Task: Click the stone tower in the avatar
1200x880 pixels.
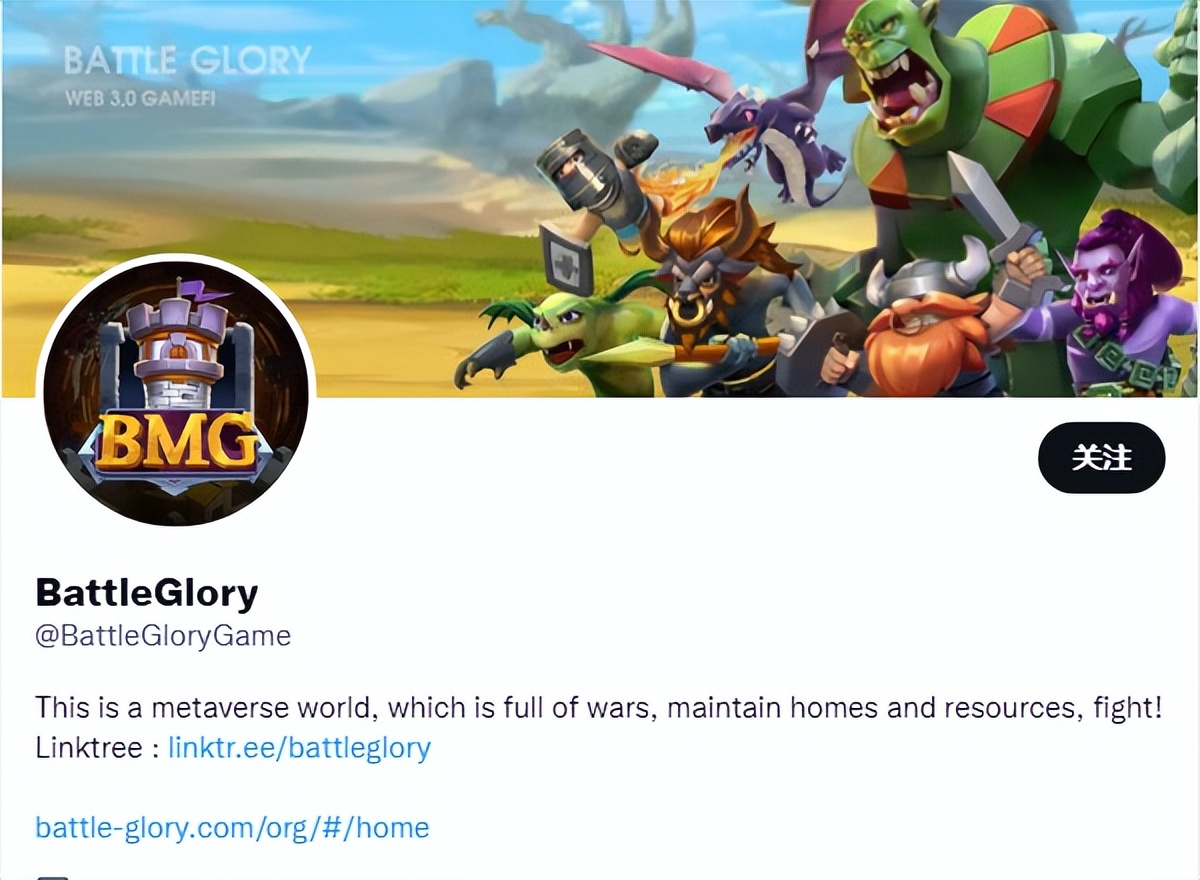Action: click(x=177, y=358)
